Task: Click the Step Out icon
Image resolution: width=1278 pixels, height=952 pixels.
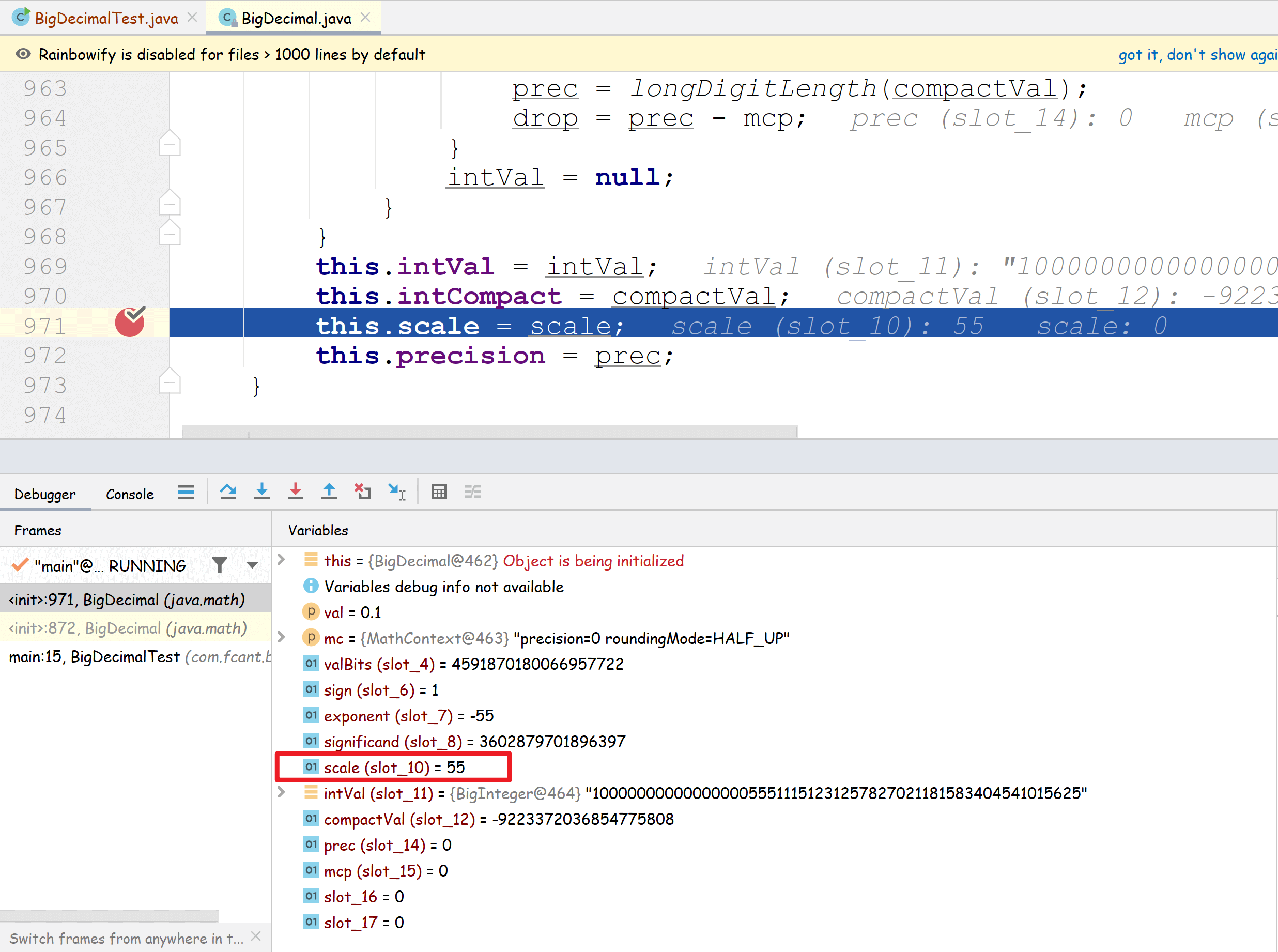Action: pyautogui.click(x=329, y=492)
